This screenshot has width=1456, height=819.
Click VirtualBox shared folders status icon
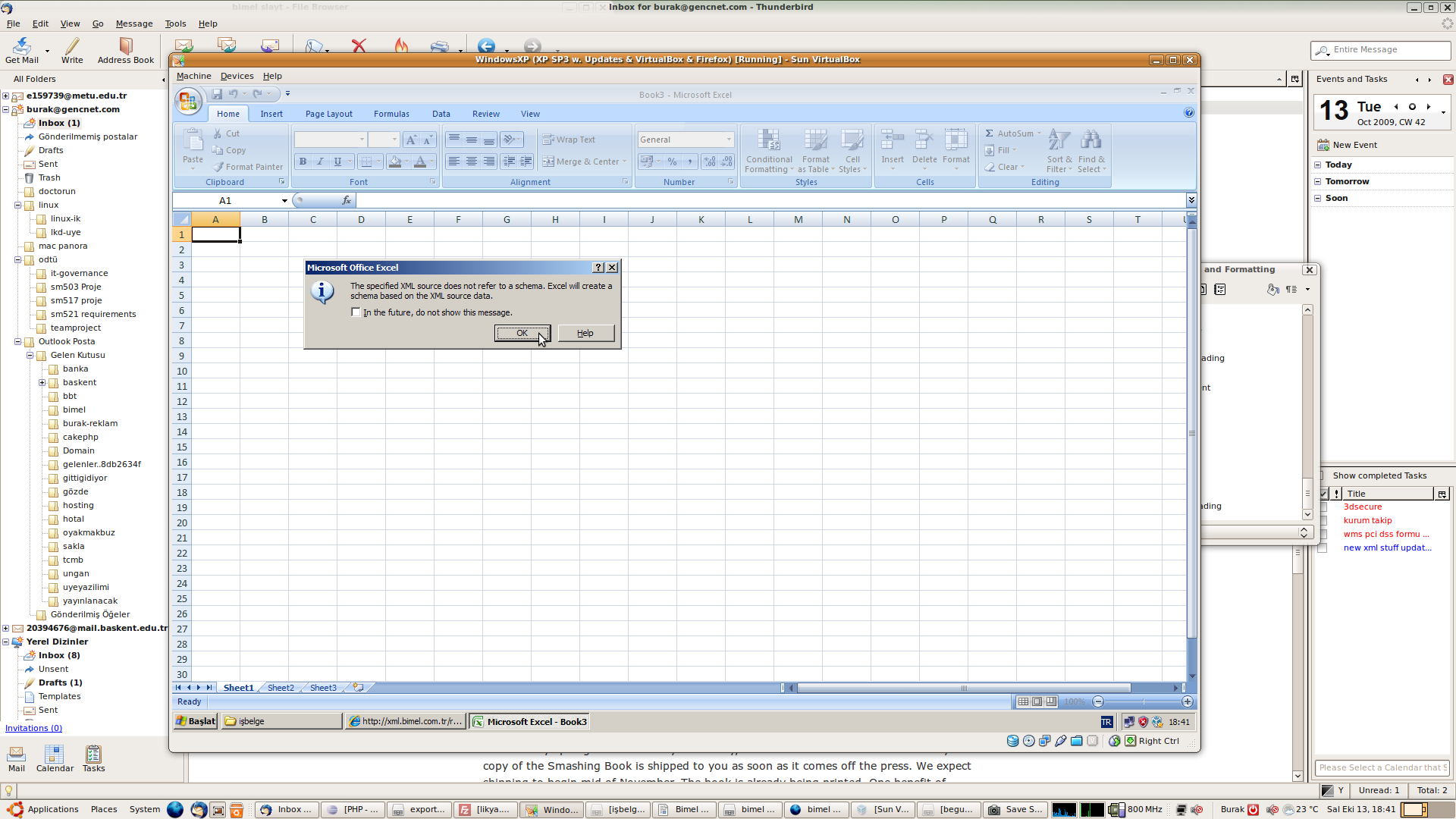coord(1077,741)
